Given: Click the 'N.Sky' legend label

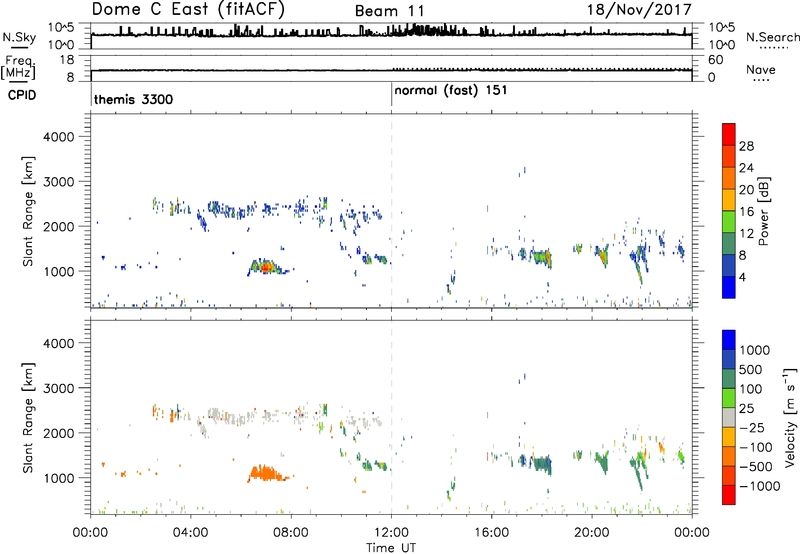Looking at the screenshot, I should coord(19,37).
